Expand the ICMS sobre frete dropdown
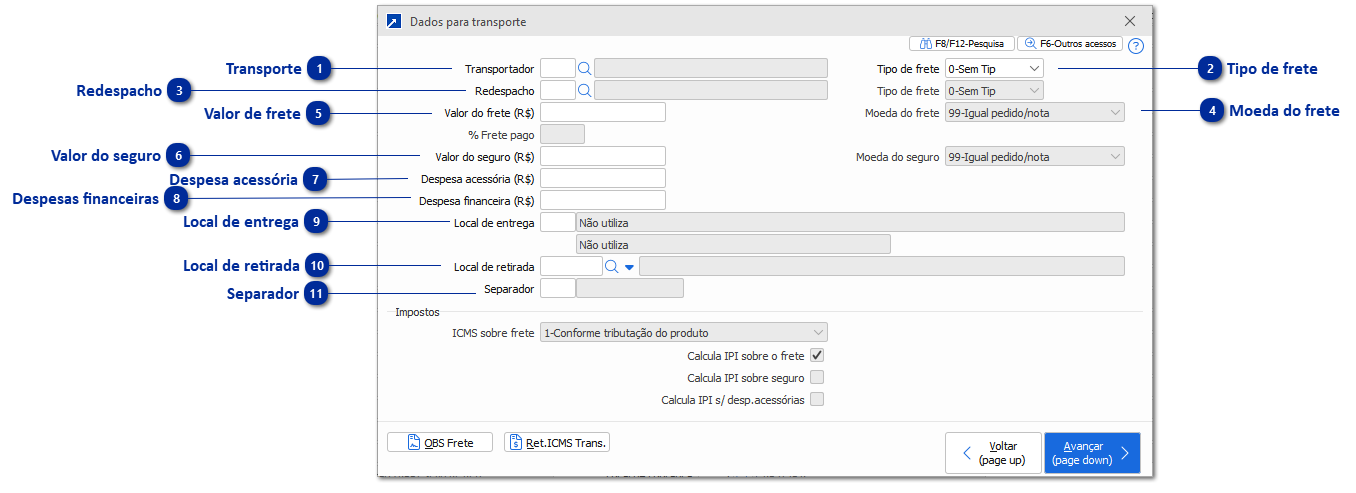The width and height of the screenshot is (1356, 493). pyautogui.click(x=683, y=333)
